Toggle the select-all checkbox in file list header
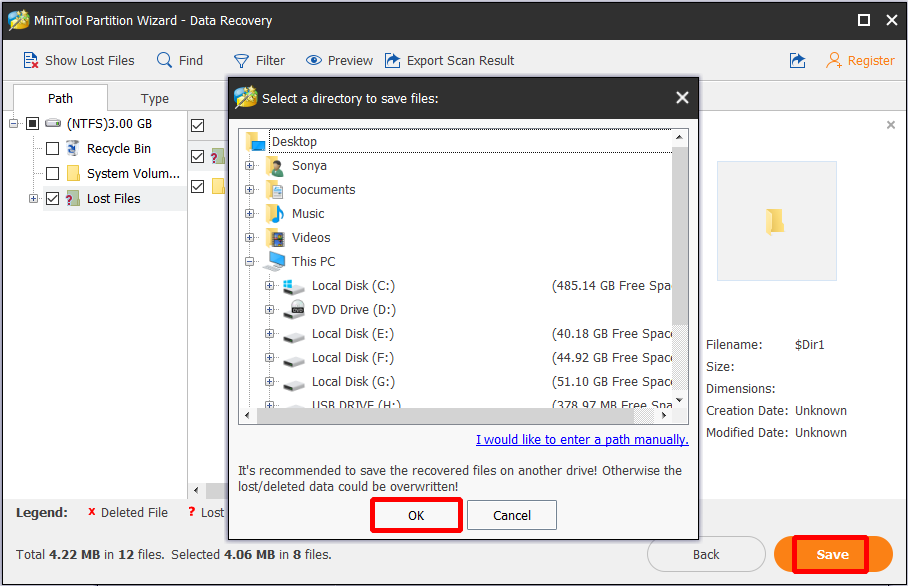 197,126
